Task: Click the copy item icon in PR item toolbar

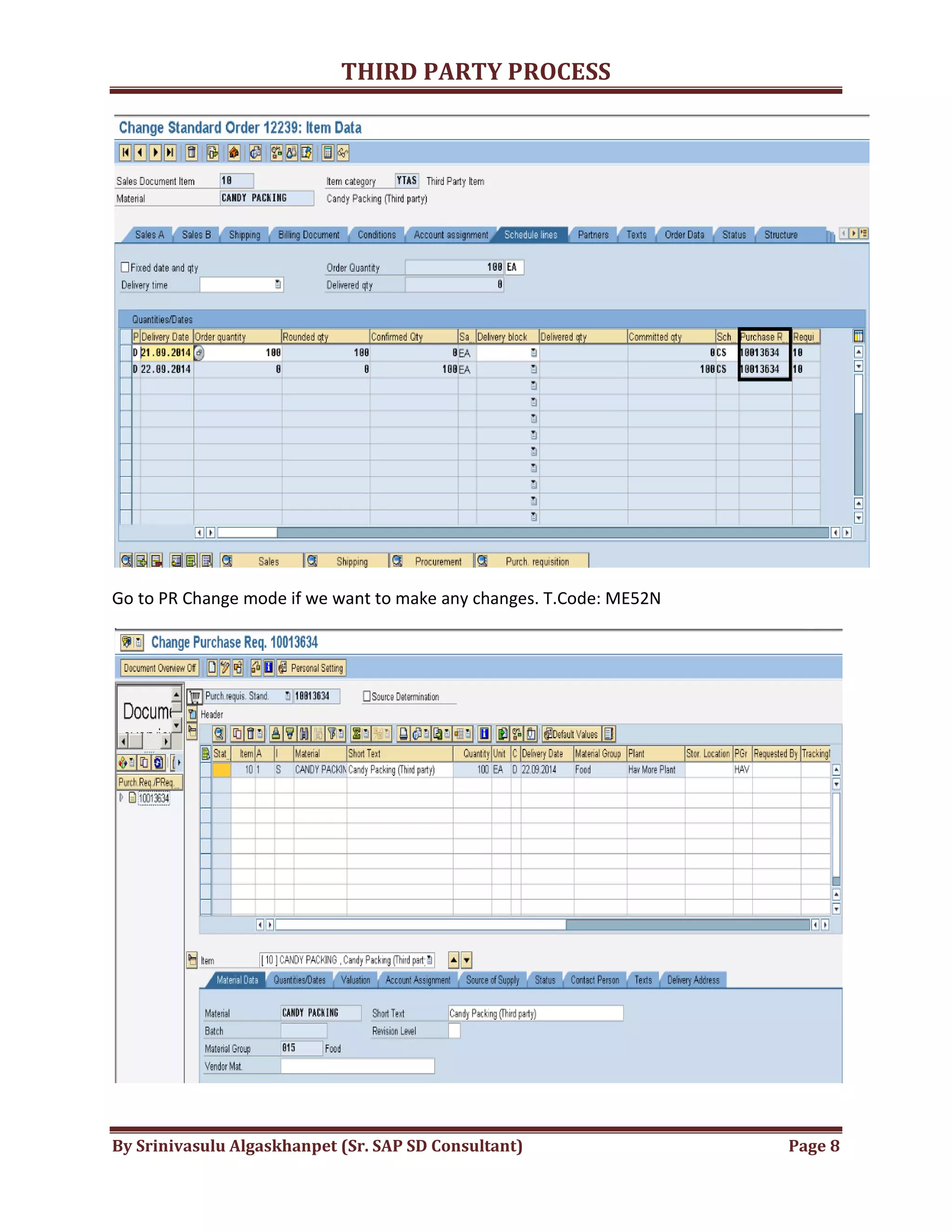Action: click(237, 733)
